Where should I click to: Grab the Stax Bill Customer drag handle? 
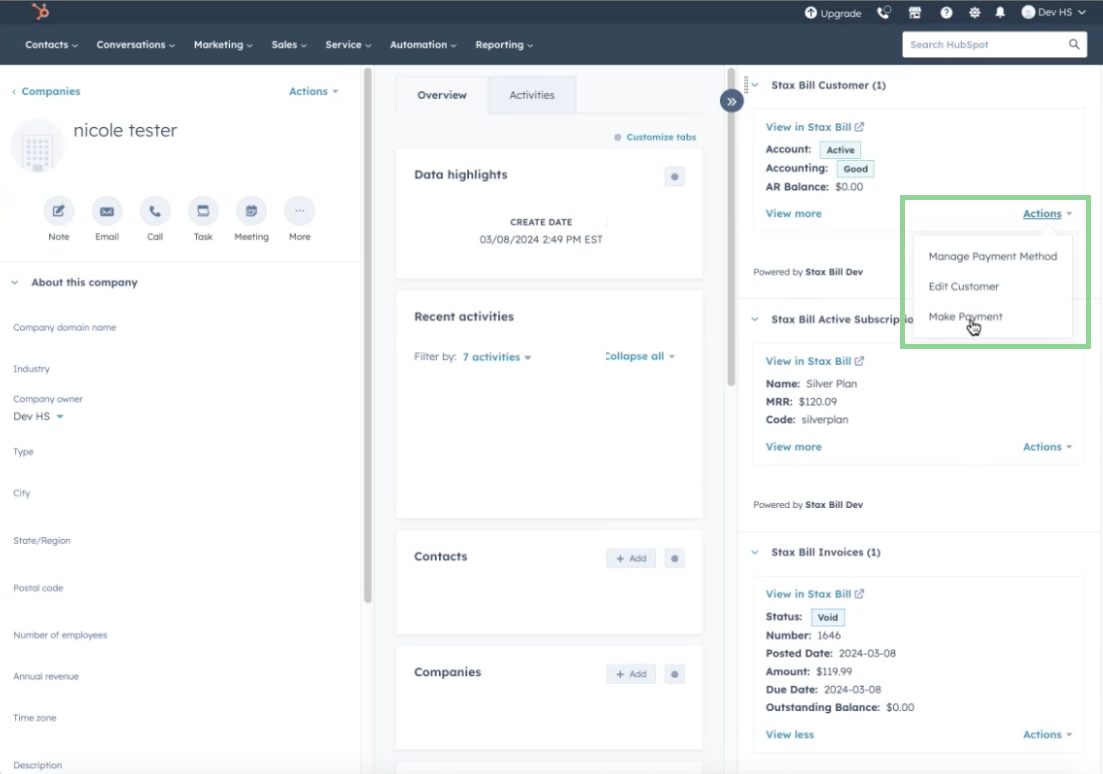[746, 85]
